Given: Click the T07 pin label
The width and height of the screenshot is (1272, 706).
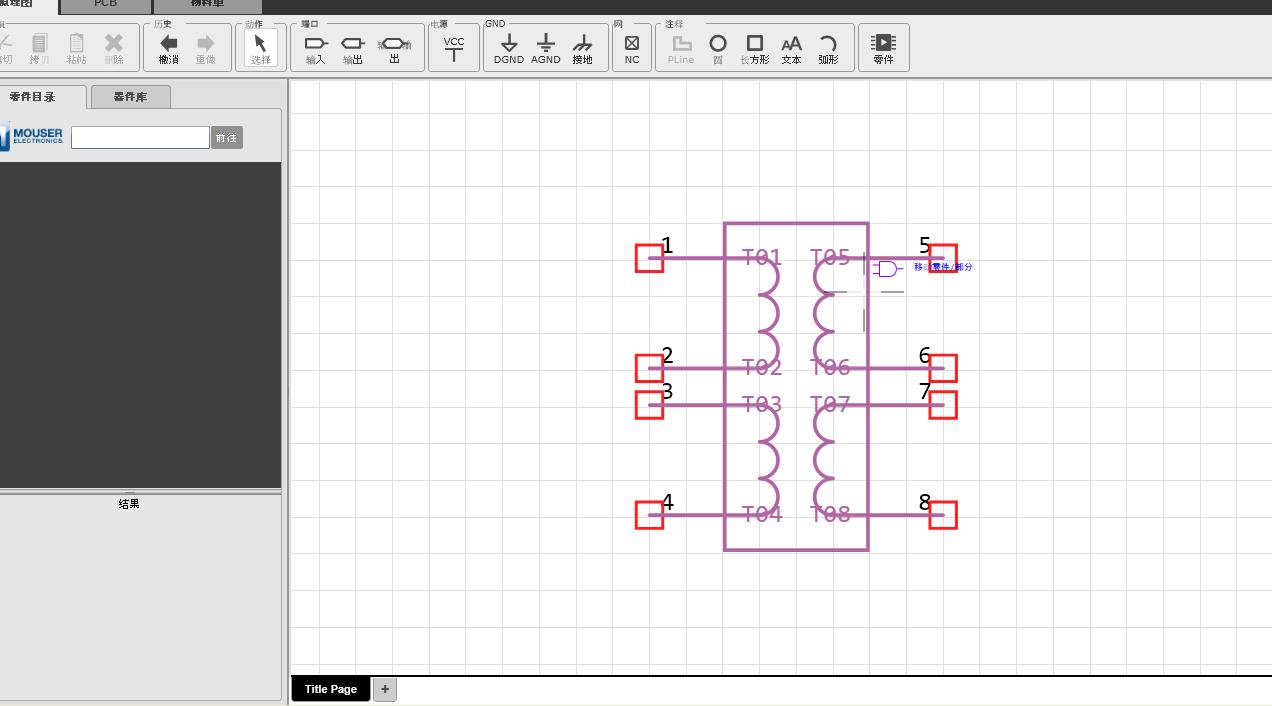Looking at the screenshot, I should click(x=830, y=404).
